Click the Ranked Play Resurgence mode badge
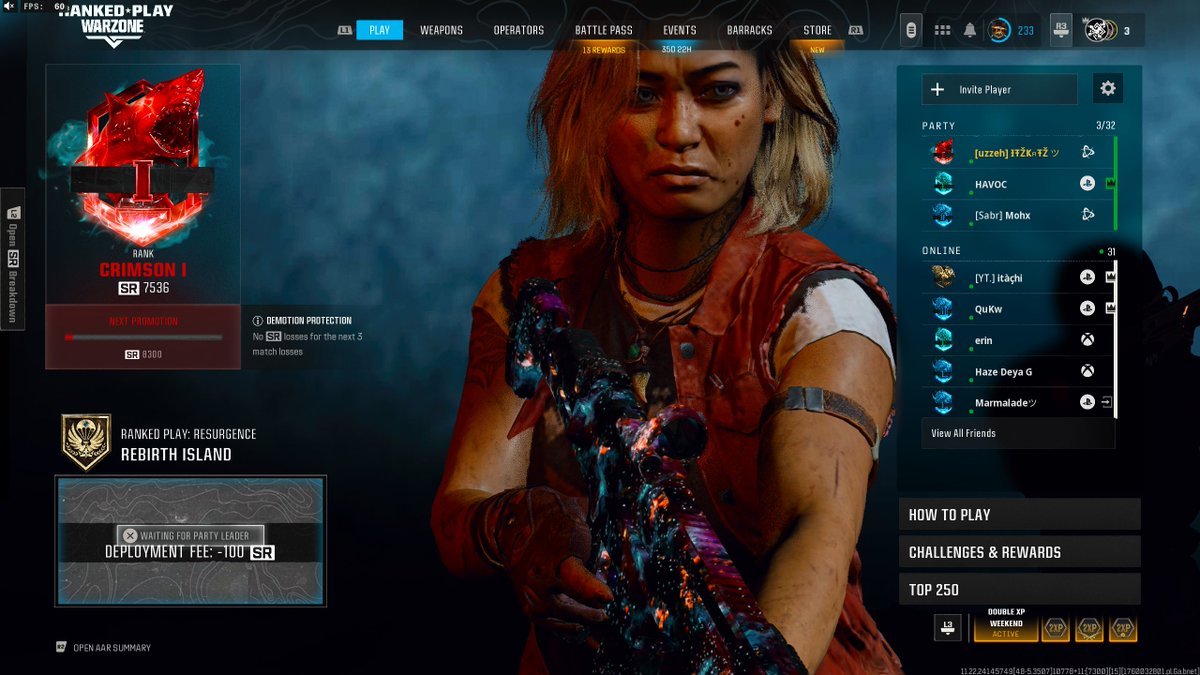Image resolution: width=1200 pixels, height=675 pixels. [x=86, y=443]
